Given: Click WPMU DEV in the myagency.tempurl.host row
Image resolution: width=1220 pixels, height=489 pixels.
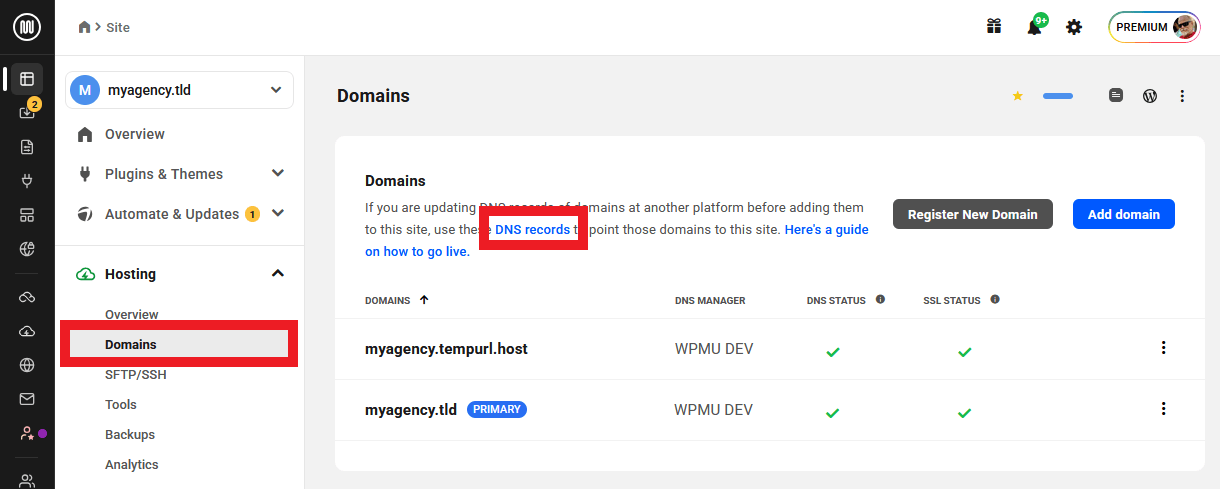Looking at the screenshot, I should (x=714, y=349).
